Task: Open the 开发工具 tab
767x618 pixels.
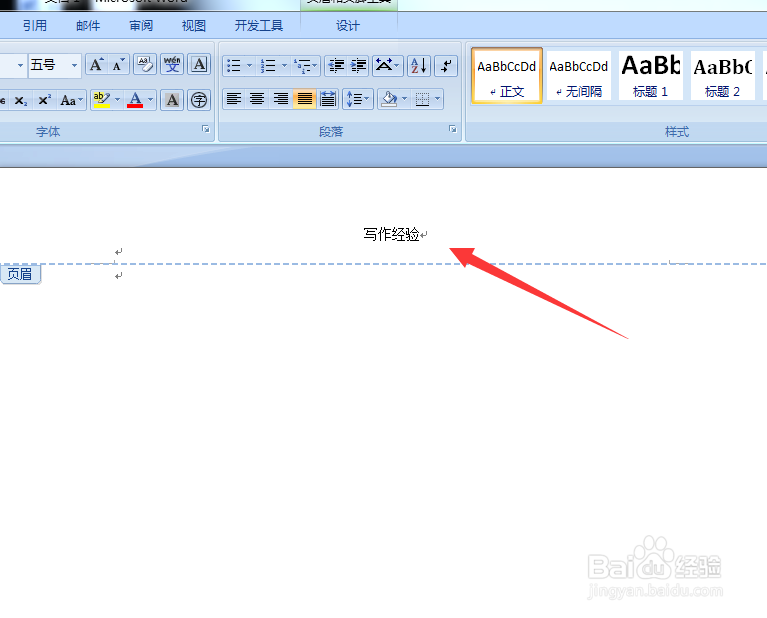Action: click(x=259, y=25)
